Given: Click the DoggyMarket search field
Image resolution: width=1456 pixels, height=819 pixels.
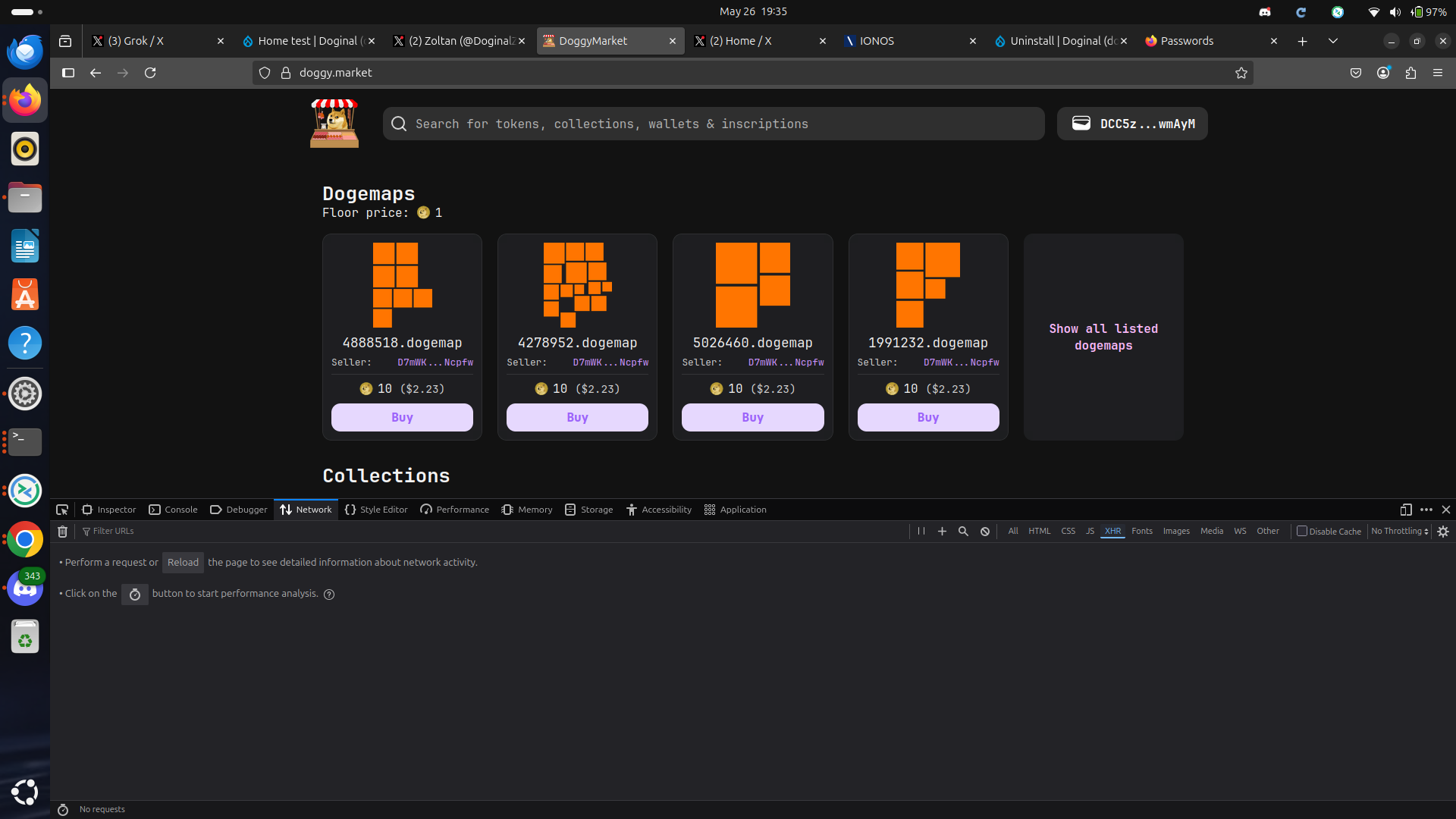Looking at the screenshot, I should click(x=713, y=124).
